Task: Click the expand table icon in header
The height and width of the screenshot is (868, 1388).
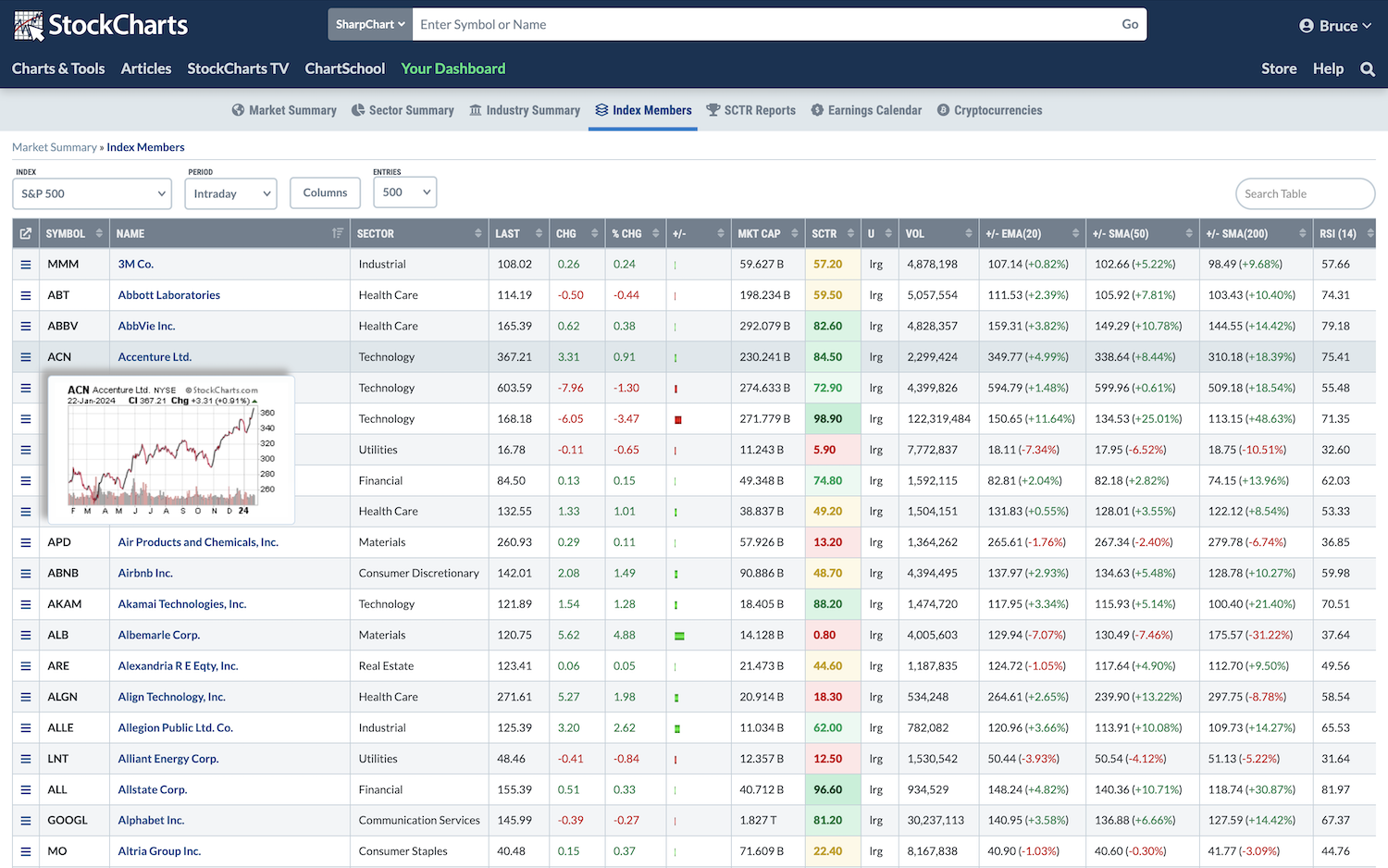Action: pyautogui.click(x=26, y=234)
